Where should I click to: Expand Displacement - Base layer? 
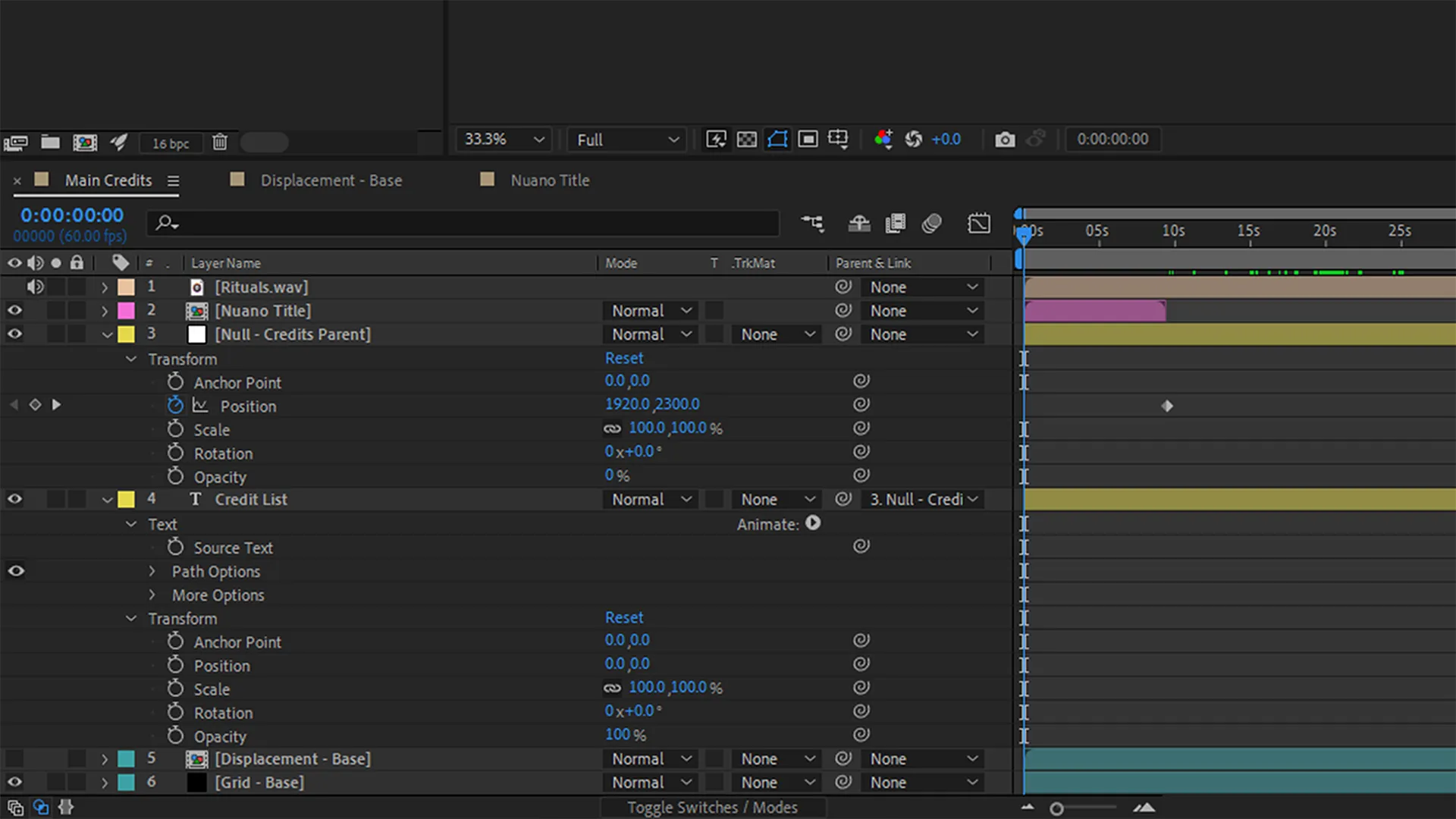(x=105, y=759)
